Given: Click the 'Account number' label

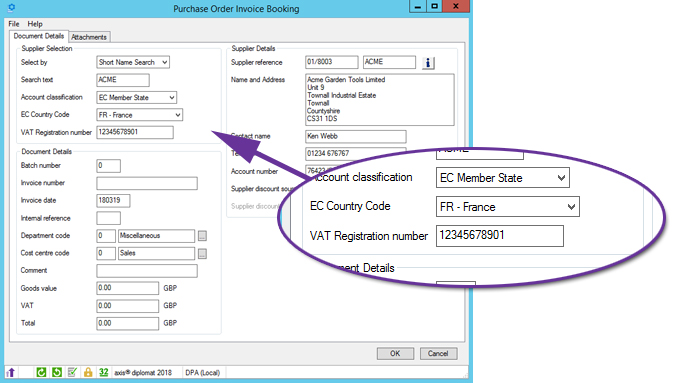Looking at the screenshot, I should 254,172.
